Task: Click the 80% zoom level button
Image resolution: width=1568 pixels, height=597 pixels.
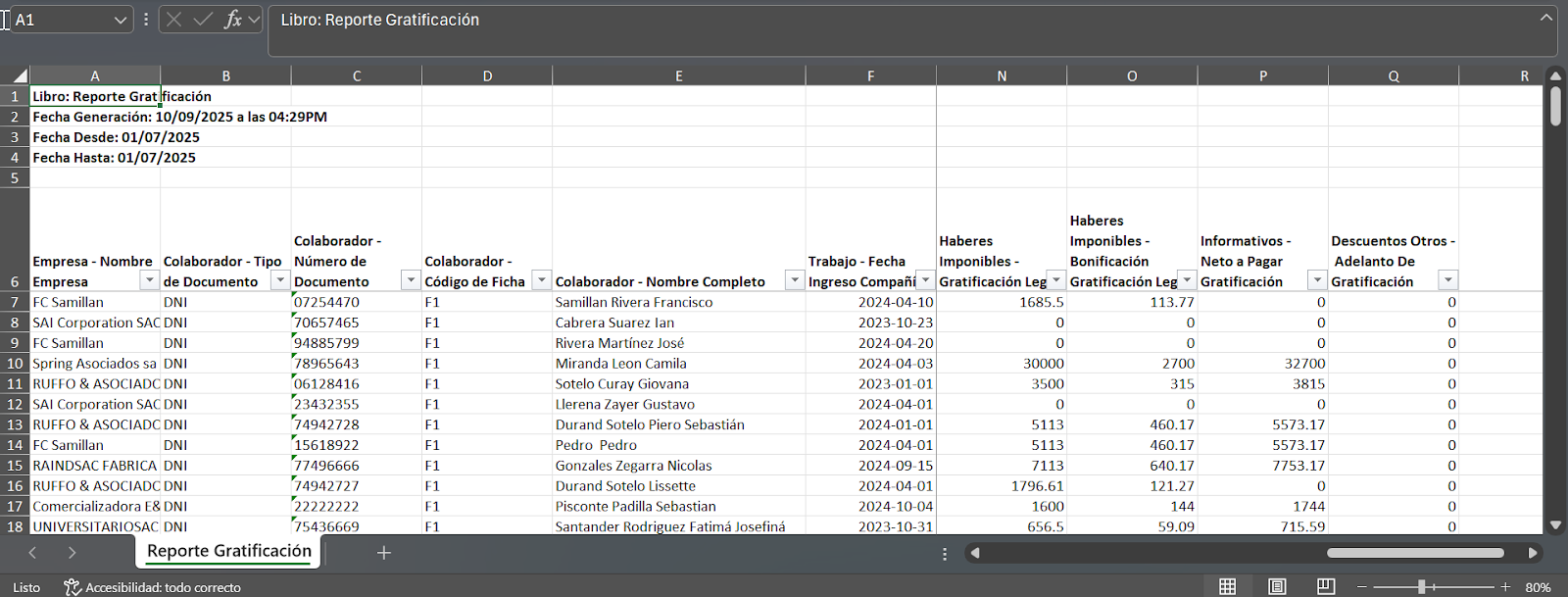Action: click(1538, 587)
